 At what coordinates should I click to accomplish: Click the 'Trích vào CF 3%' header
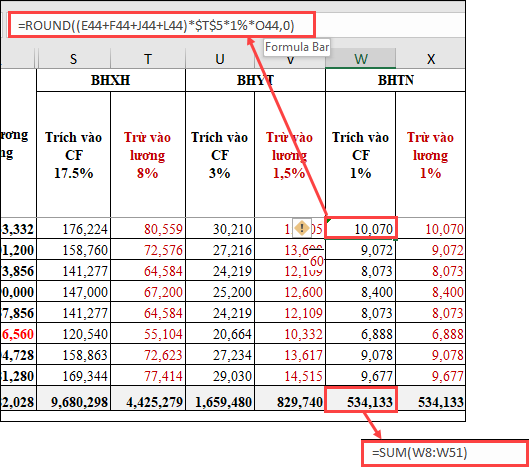tap(220, 155)
